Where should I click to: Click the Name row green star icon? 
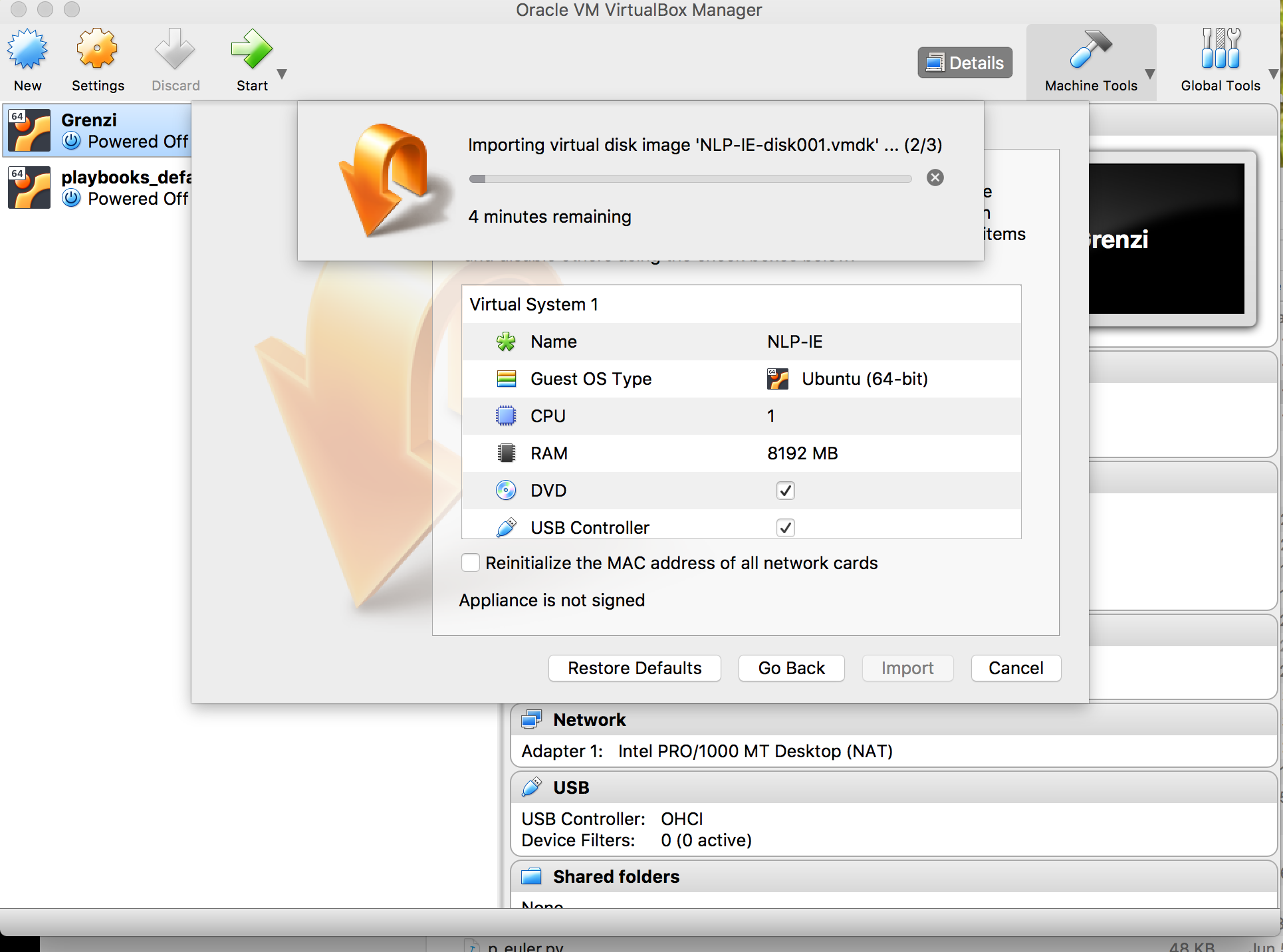coord(506,342)
